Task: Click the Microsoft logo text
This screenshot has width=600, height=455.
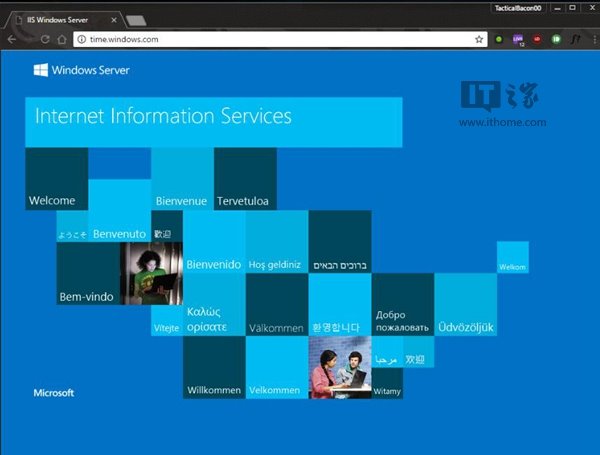Action: (54, 393)
